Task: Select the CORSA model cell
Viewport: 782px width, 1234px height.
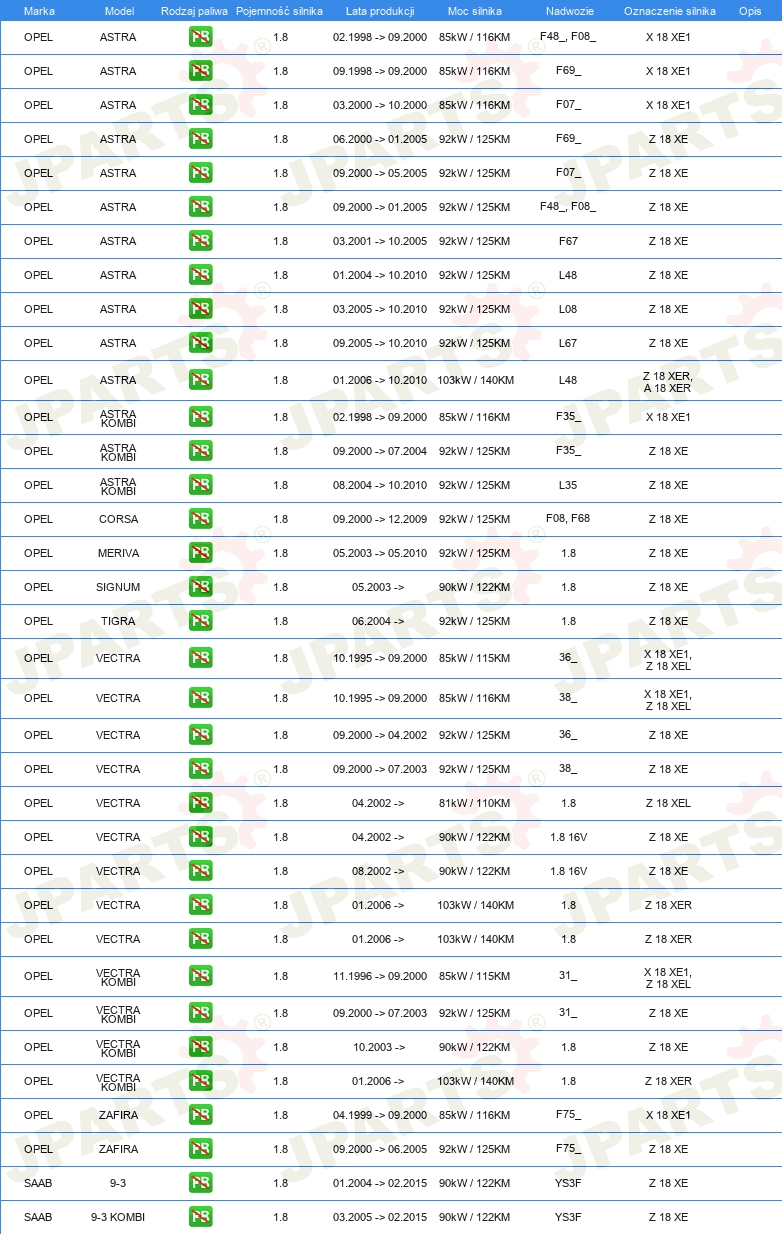Action: (x=118, y=519)
